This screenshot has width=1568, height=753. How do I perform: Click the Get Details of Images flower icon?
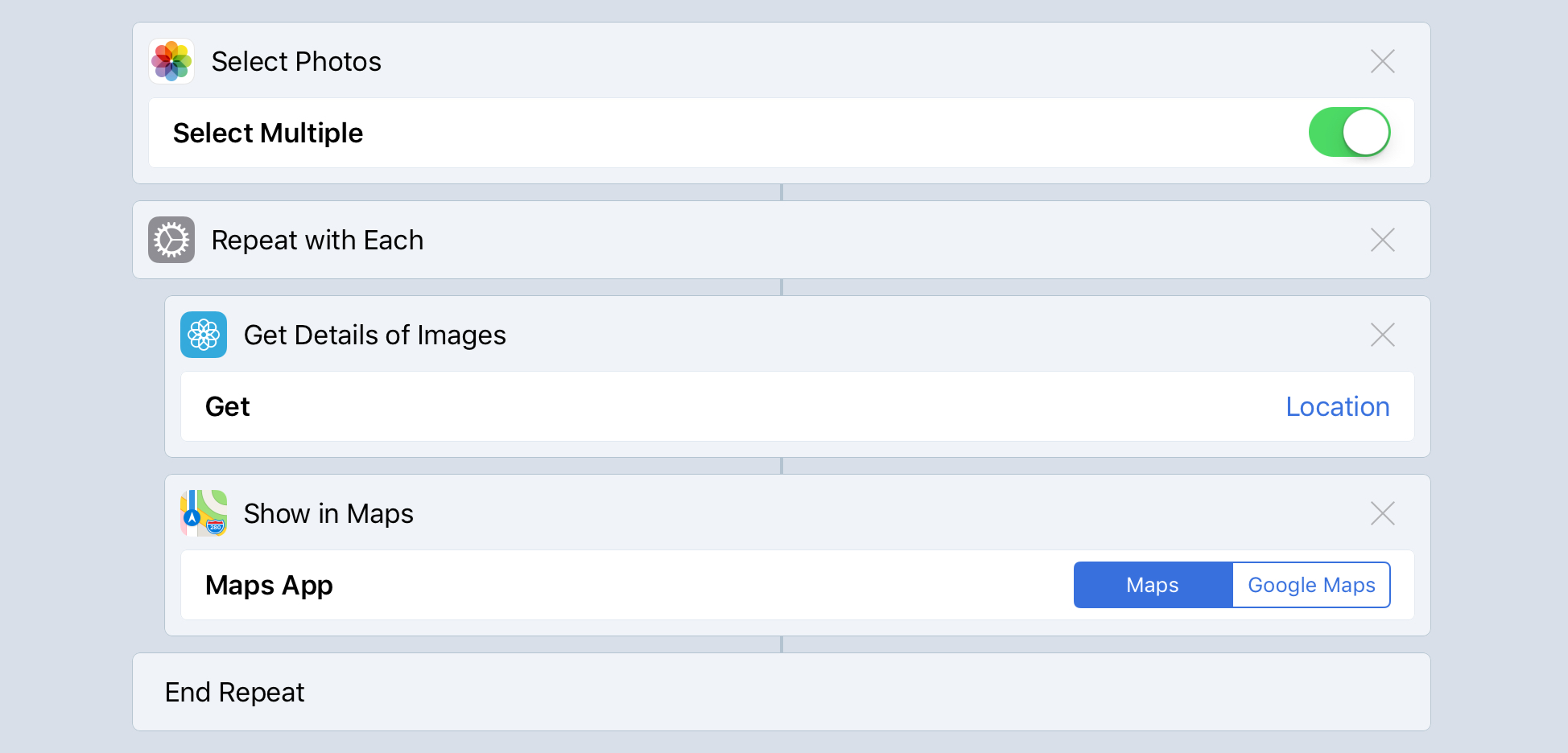(204, 335)
